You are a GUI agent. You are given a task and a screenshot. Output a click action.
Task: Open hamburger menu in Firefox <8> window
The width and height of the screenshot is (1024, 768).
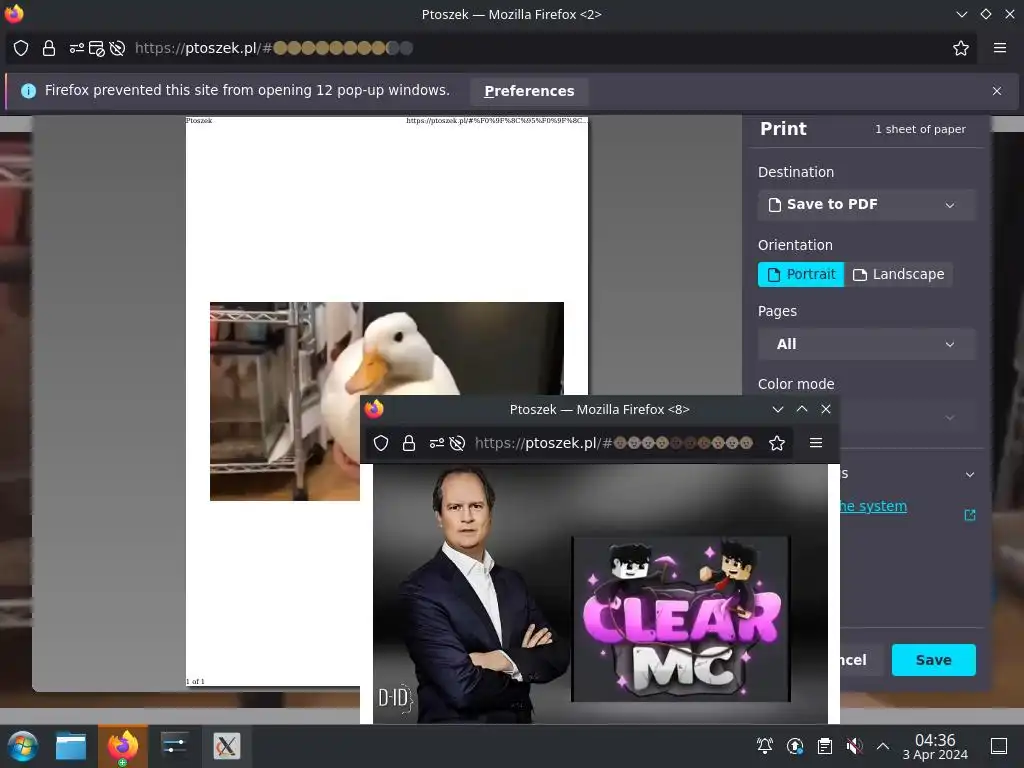click(x=816, y=443)
